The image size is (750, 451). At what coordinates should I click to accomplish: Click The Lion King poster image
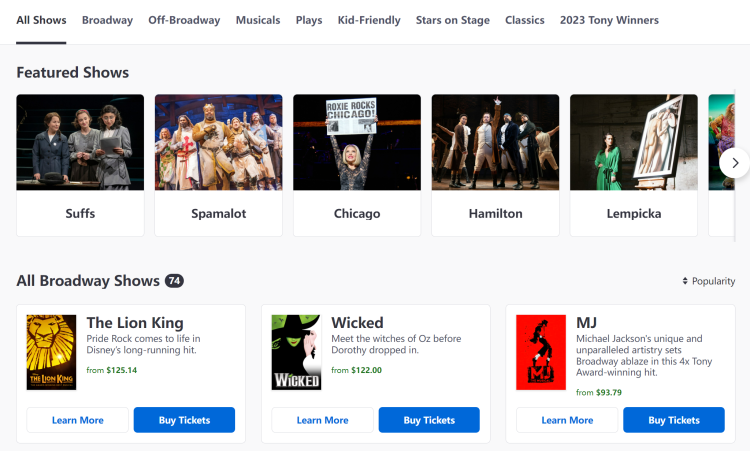click(x=51, y=352)
